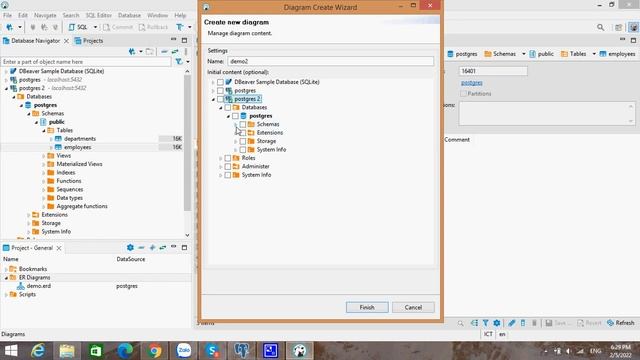Click the Transaction mode toolbar icon
The image size is (640, 360).
click(180, 27)
